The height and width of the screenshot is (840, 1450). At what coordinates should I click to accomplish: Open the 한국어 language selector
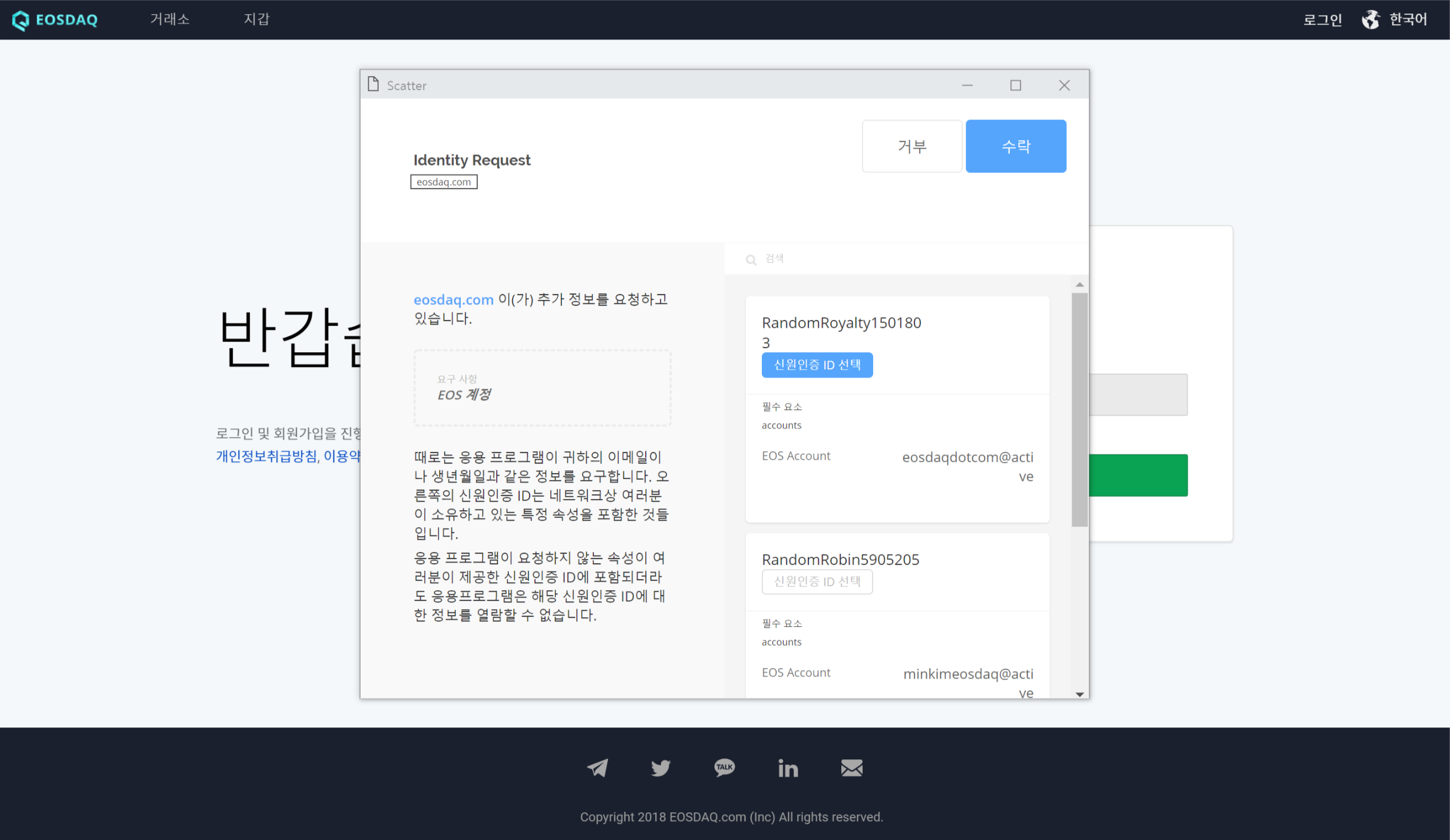coord(1408,19)
